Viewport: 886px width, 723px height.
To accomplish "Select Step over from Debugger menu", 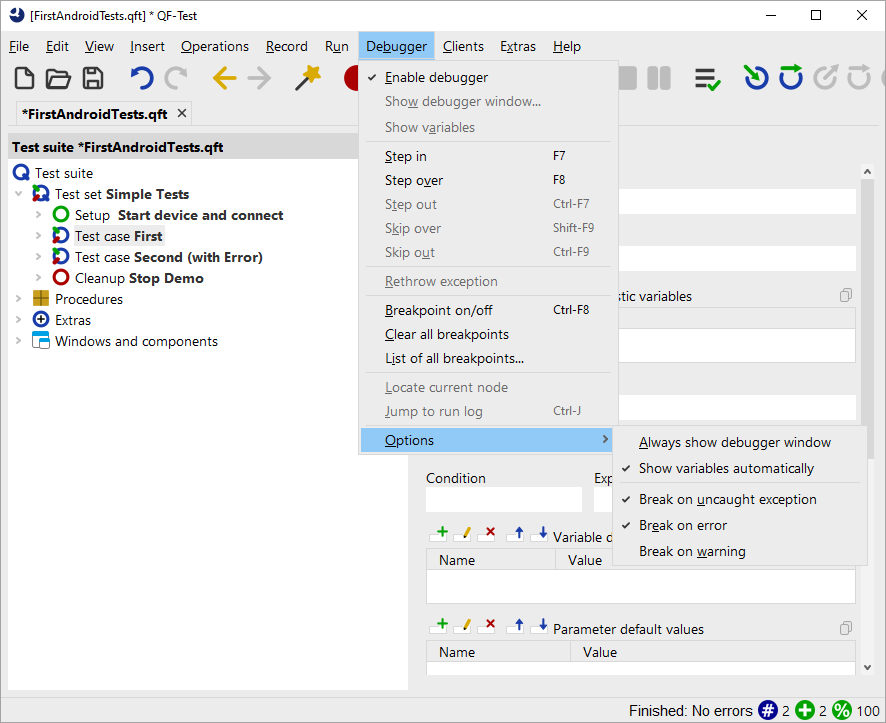I will click(x=414, y=180).
